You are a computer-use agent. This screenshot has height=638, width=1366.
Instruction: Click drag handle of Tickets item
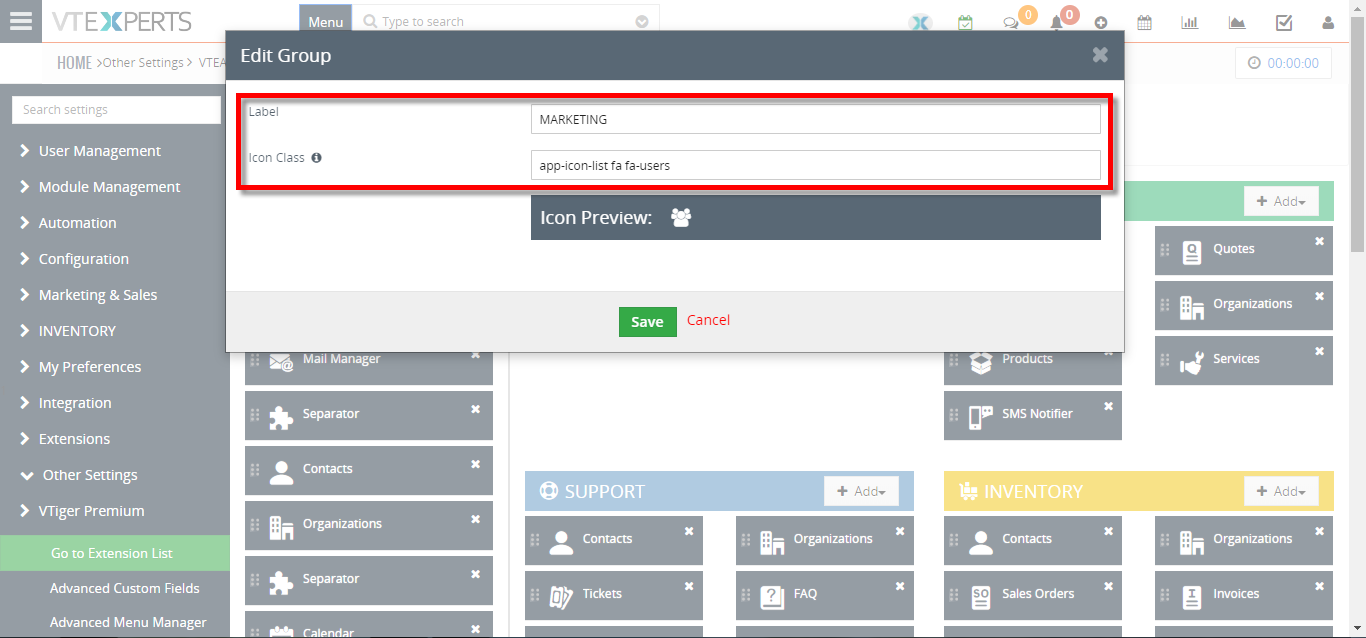(535, 596)
